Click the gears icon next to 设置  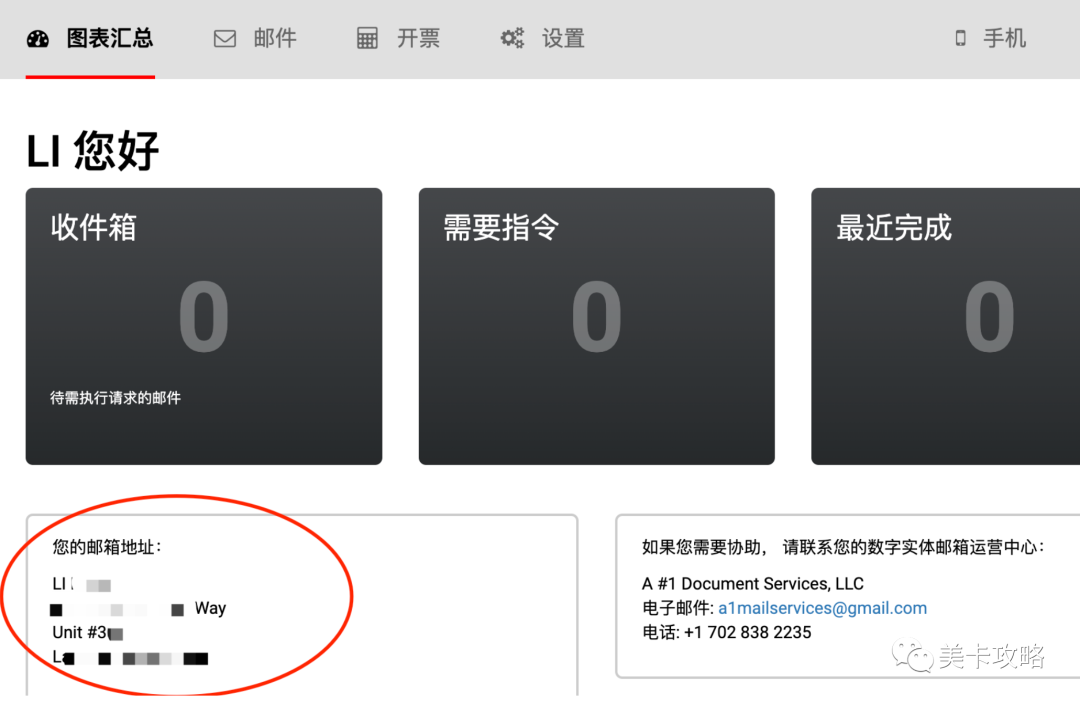tap(512, 38)
